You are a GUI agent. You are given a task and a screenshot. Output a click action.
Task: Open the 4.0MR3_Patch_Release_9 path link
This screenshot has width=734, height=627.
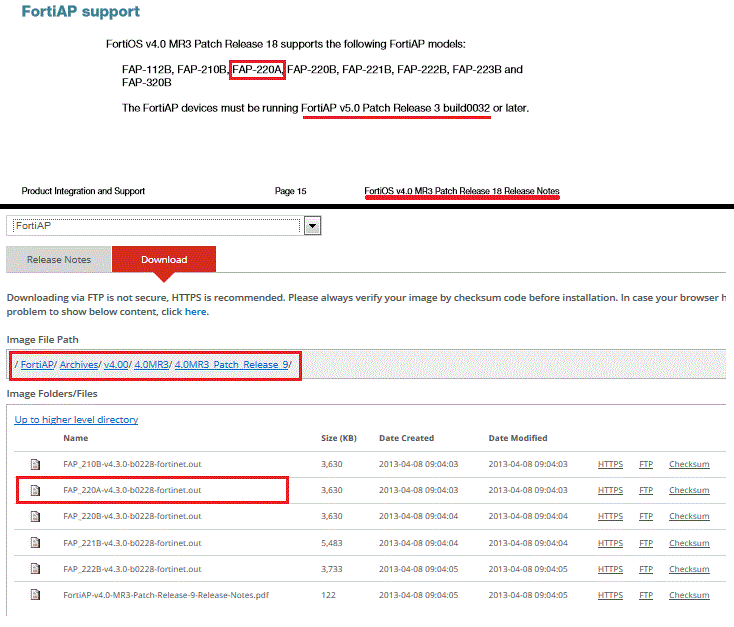231,364
